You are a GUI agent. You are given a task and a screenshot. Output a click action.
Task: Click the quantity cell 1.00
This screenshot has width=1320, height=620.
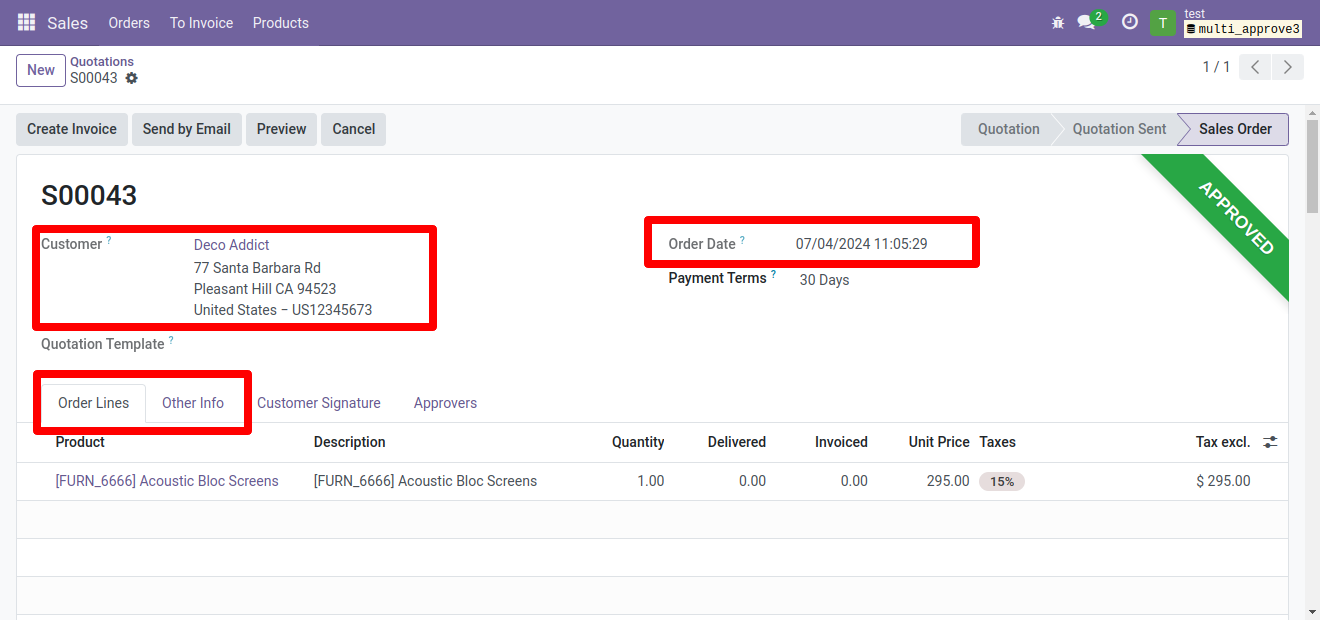click(651, 481)
